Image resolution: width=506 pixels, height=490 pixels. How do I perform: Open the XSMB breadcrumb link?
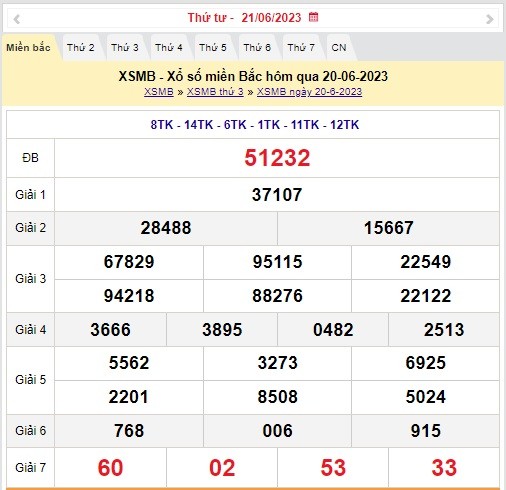(159, 92)
